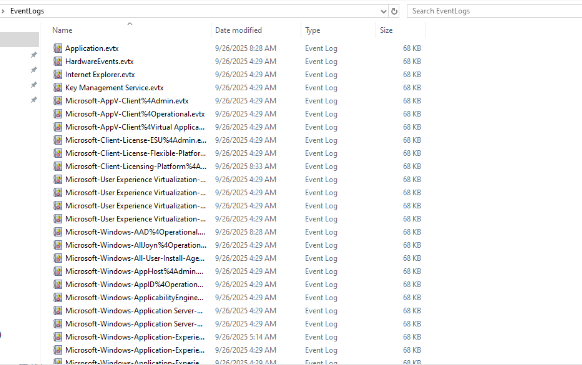Click the refresh icon next to the address bar
Viewport: 582px width, 365px height.
394,11
